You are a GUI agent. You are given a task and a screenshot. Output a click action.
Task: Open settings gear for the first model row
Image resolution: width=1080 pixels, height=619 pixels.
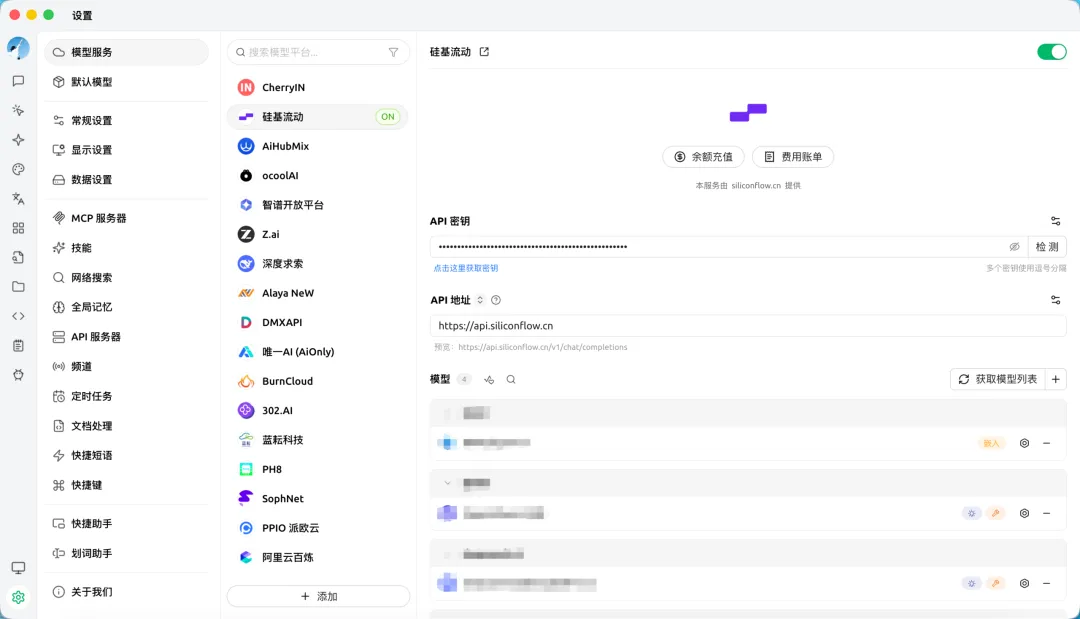click(x=1024, y=443)
